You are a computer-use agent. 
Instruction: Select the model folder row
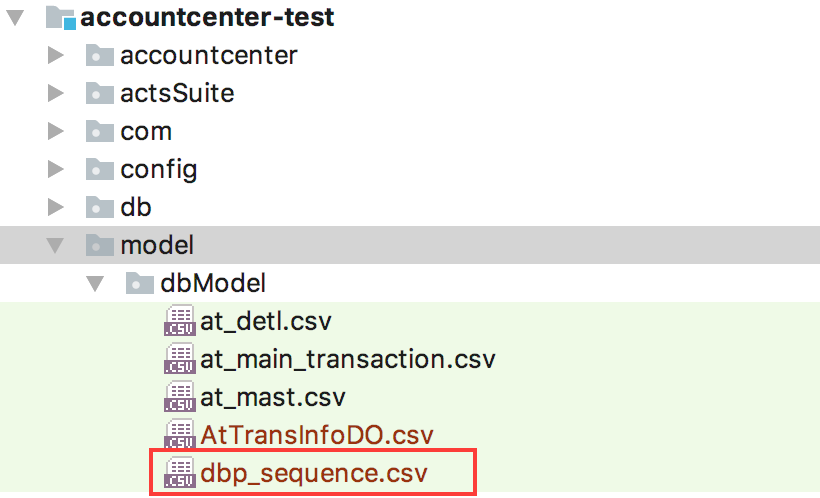click(x=410, y=245)
